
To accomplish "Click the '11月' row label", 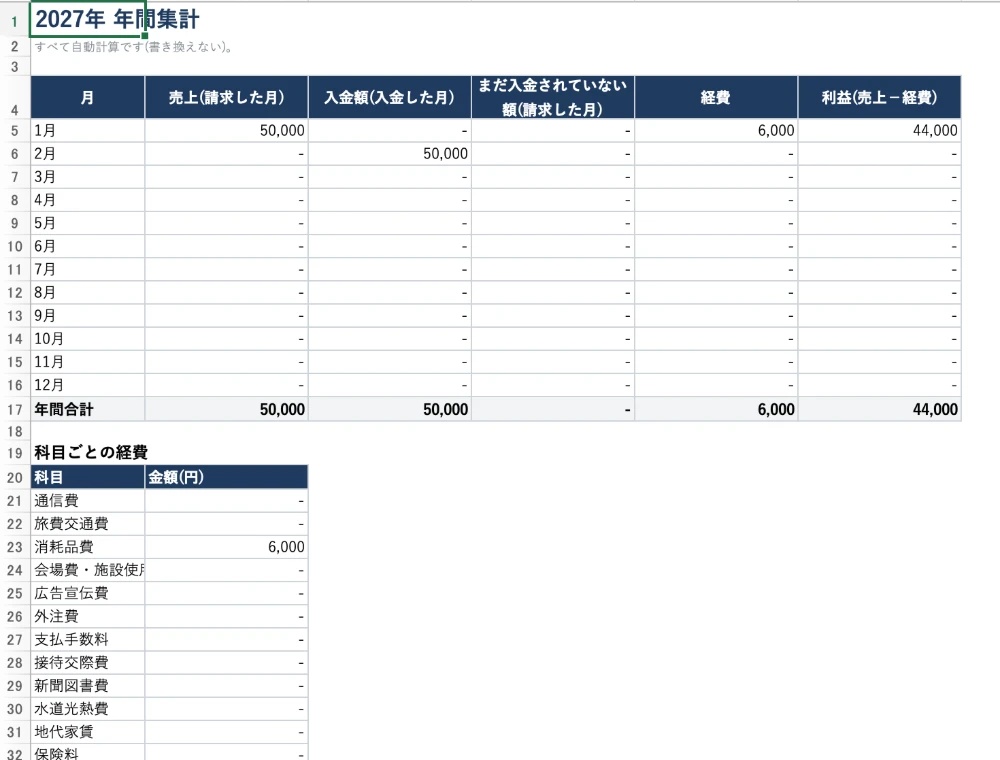I will [x=87, y=362].
